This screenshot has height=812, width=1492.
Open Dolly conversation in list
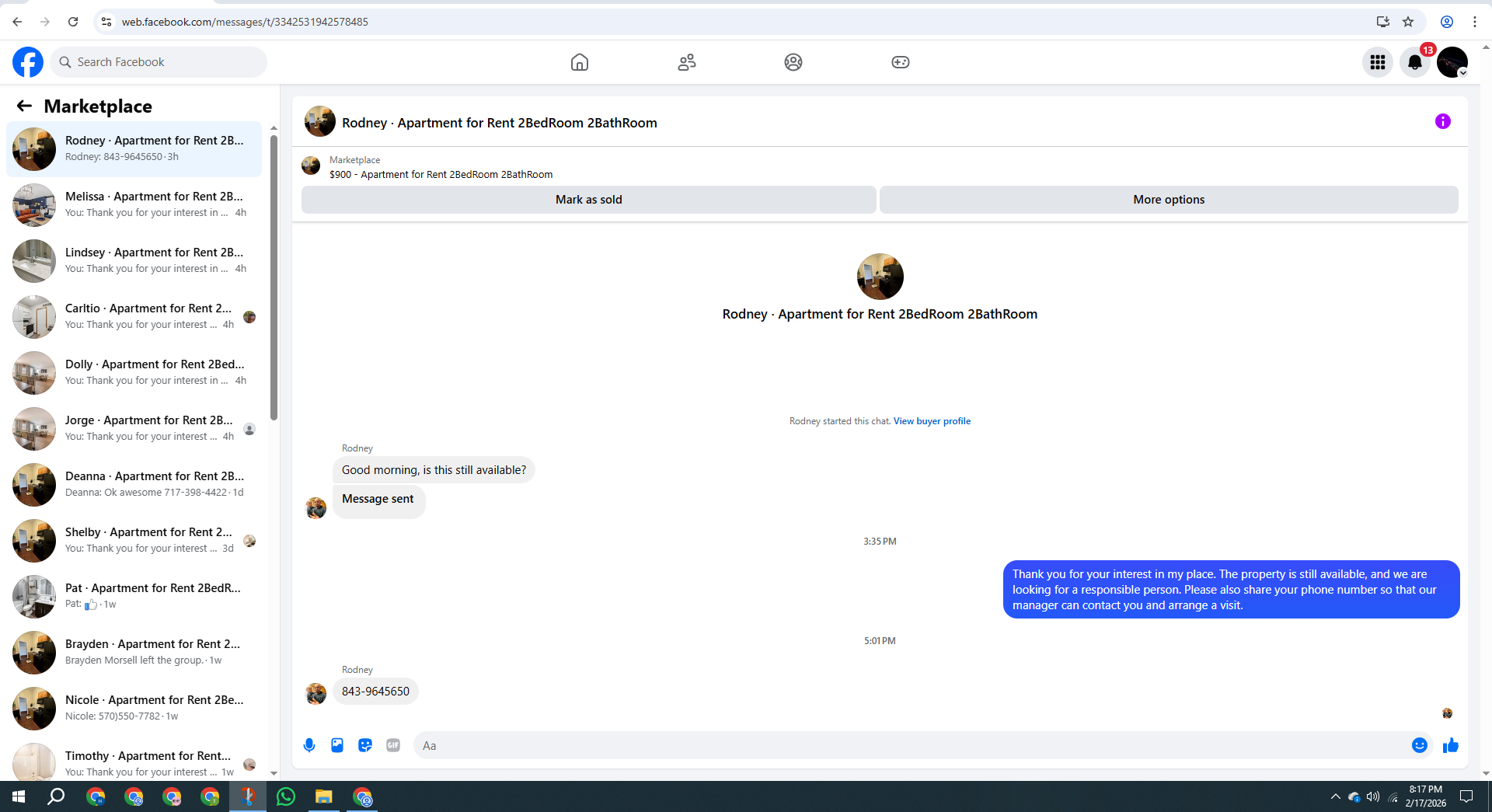(x=134, y=373)
